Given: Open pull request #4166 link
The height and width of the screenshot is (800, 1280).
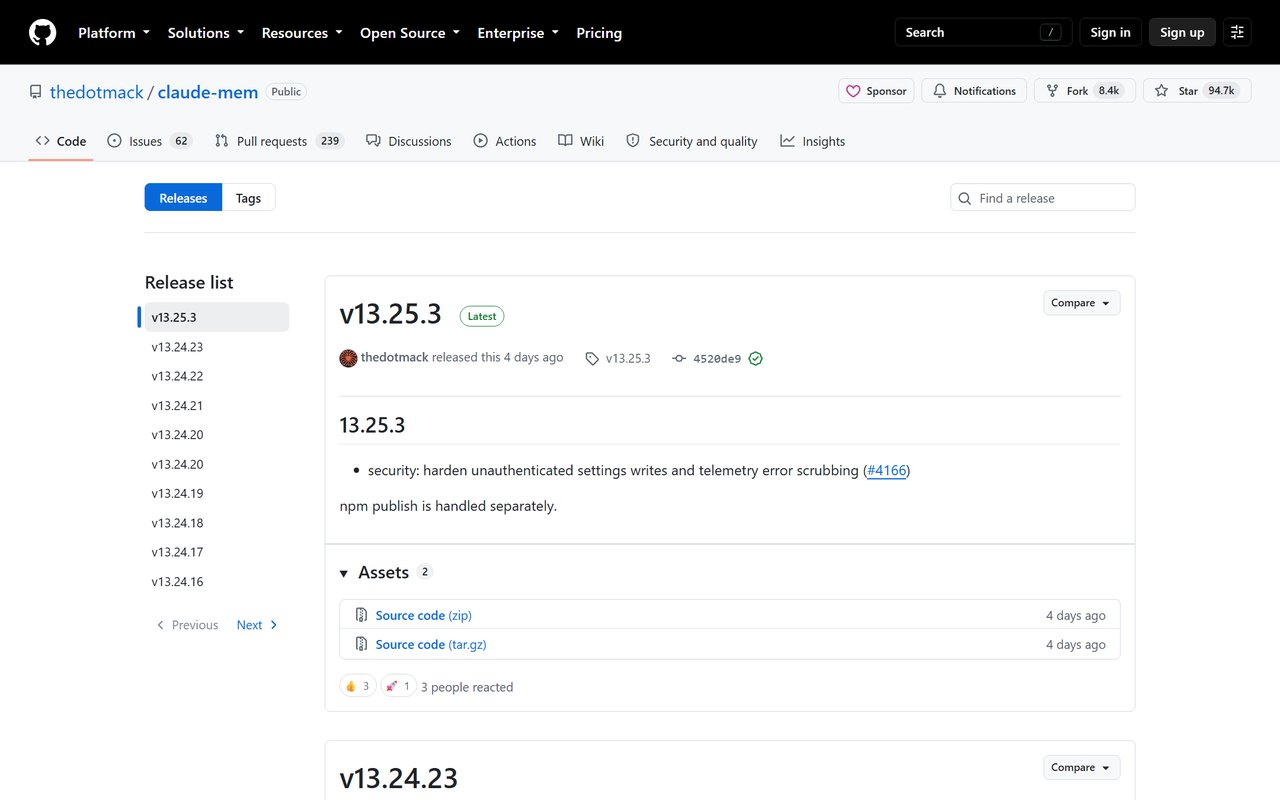Looking at the screenshot, I should point(887,470).
